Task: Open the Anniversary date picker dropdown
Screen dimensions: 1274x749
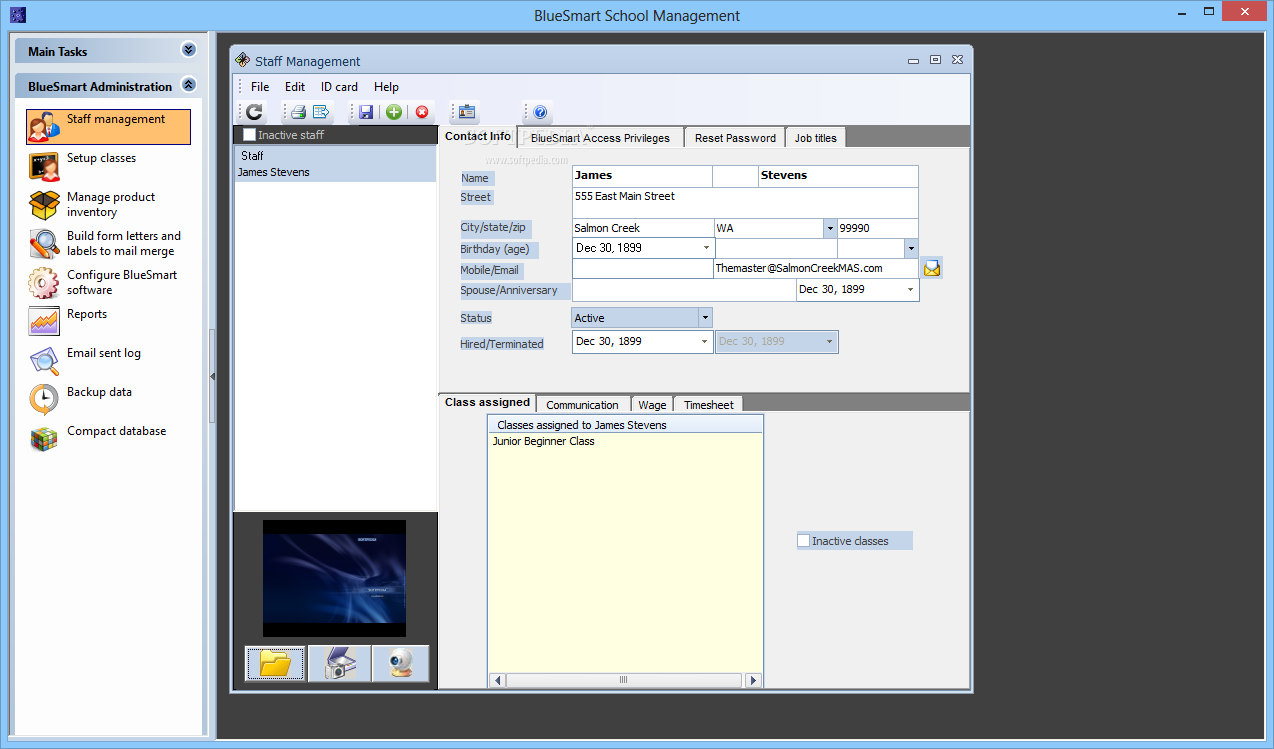Action: pos(910,290)
